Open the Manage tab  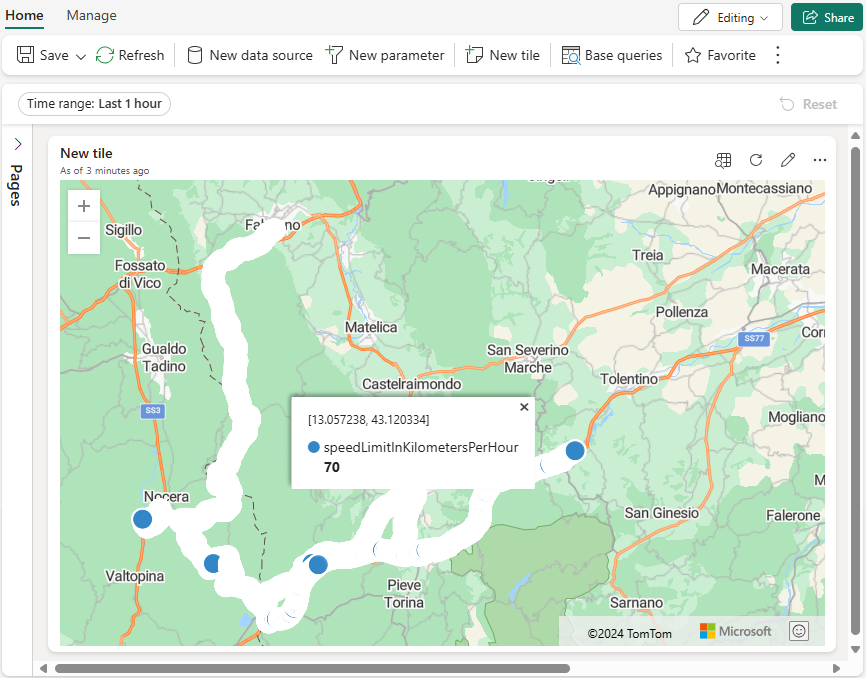[x=92, y=15]
